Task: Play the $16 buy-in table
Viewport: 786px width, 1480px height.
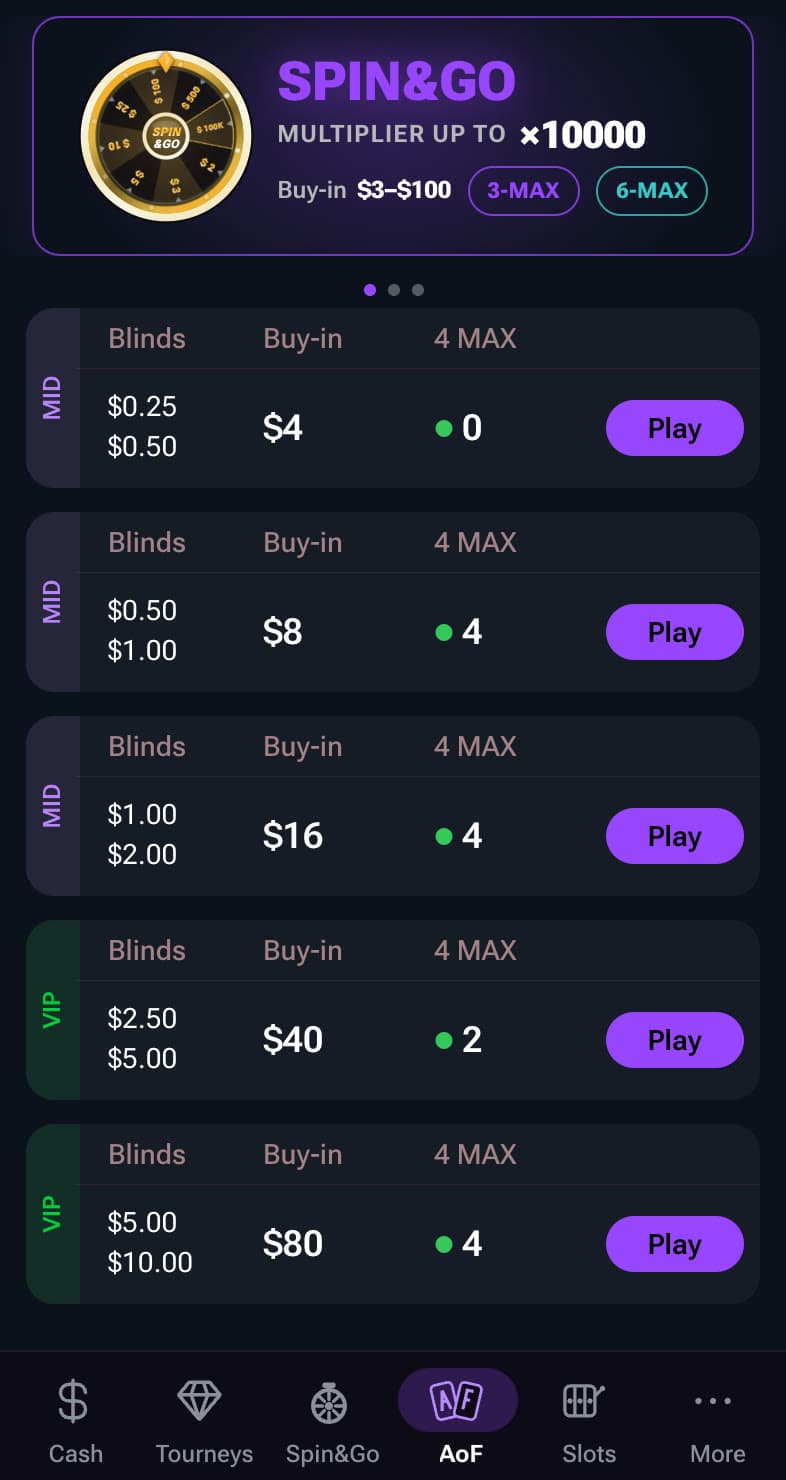Action: [675, 836]
